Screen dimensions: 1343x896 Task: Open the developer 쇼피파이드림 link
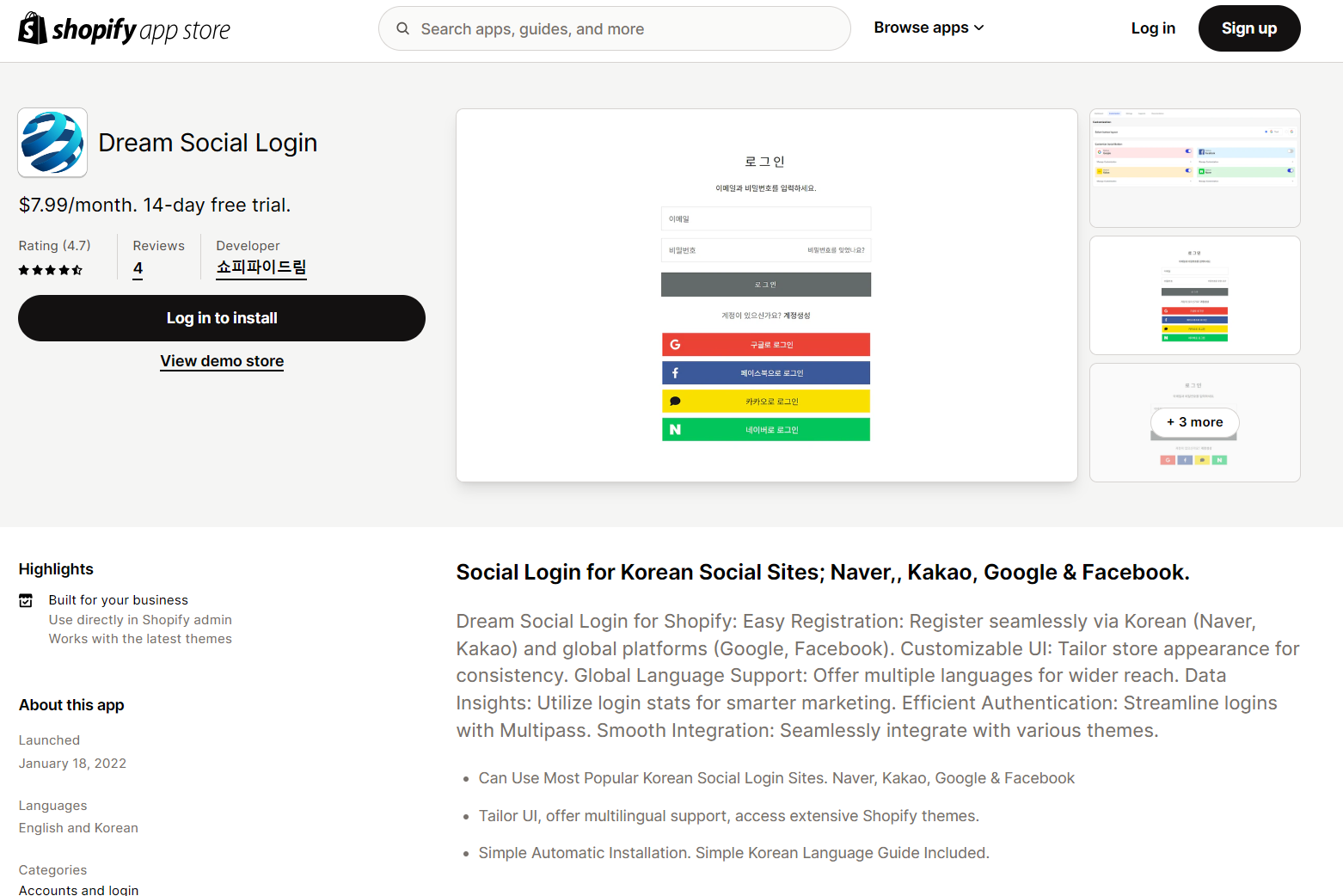tap(261, 267)
